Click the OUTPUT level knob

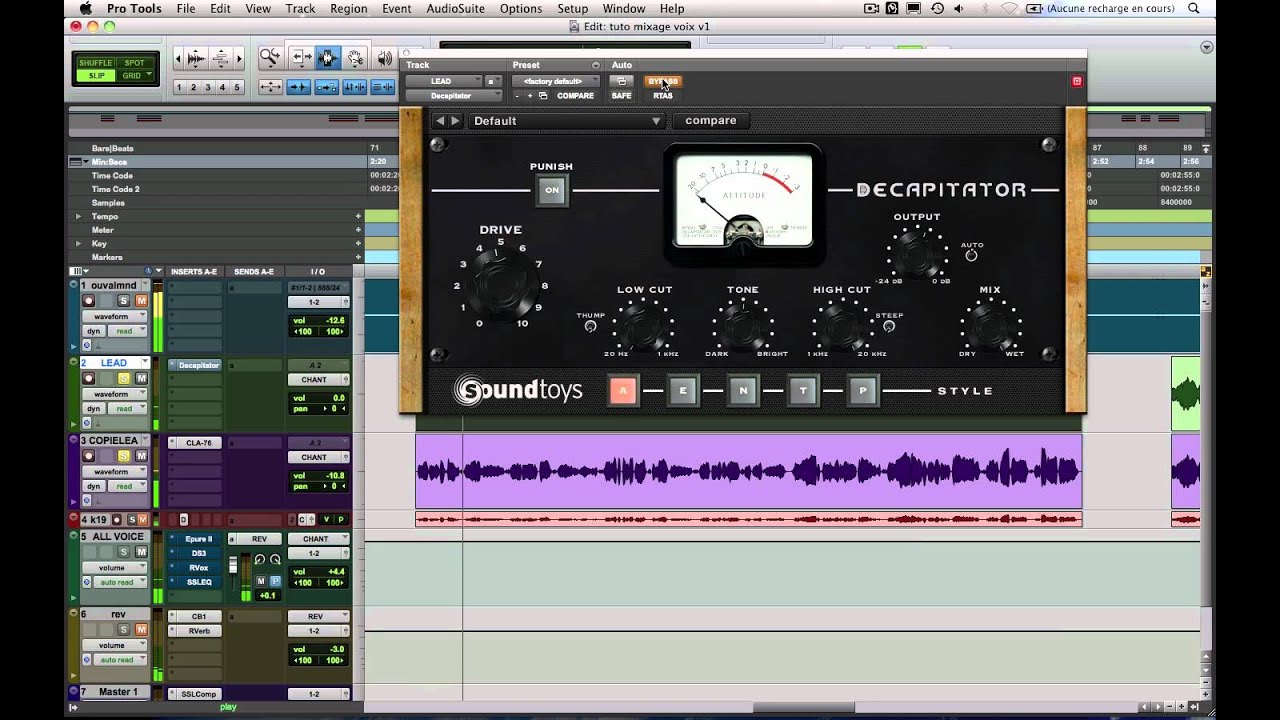[x=917, y=254]
